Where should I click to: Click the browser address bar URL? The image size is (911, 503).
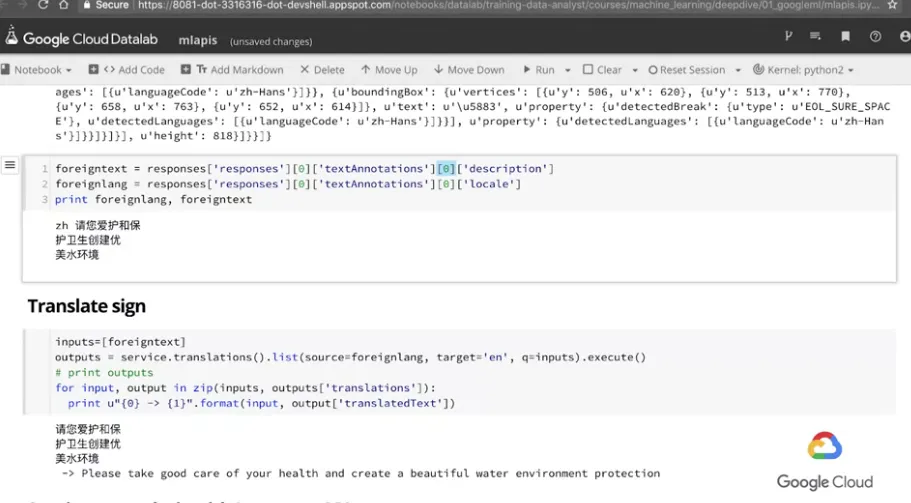click(508, 5)
